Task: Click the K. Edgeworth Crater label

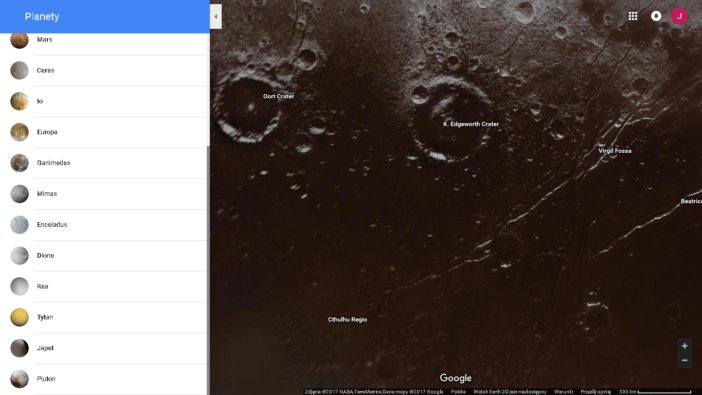Action: 471,124
